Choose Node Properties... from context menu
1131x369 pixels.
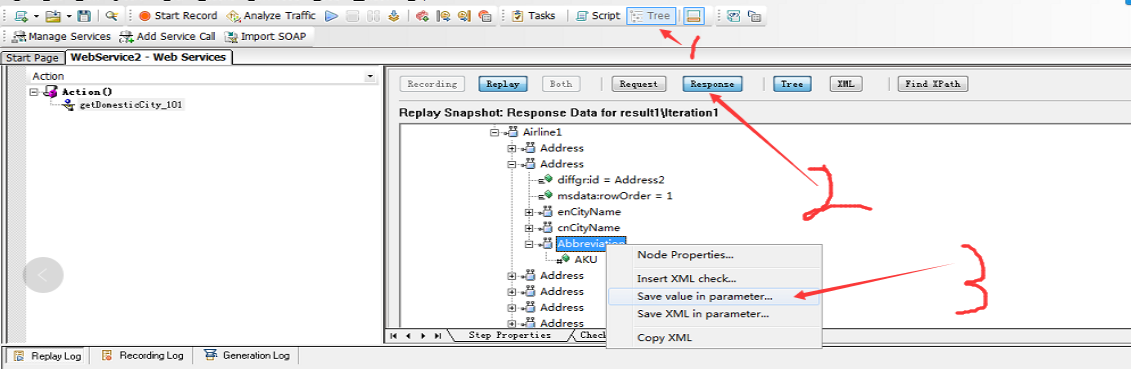click(713, 254)
